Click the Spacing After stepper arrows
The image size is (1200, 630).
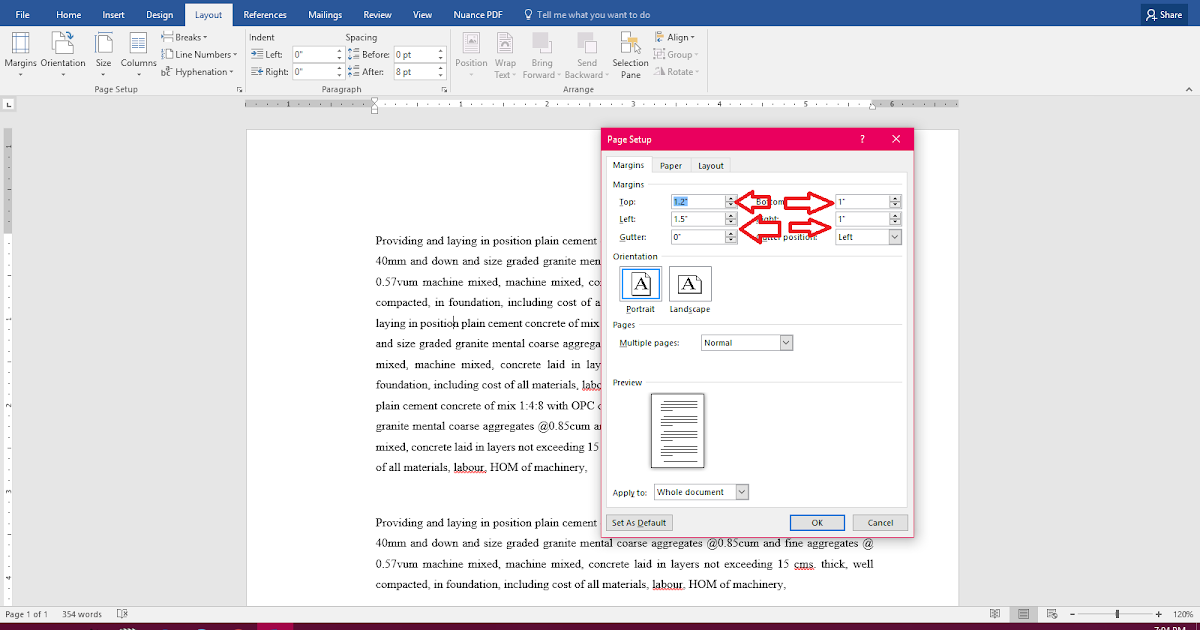(x=440, y=72)
